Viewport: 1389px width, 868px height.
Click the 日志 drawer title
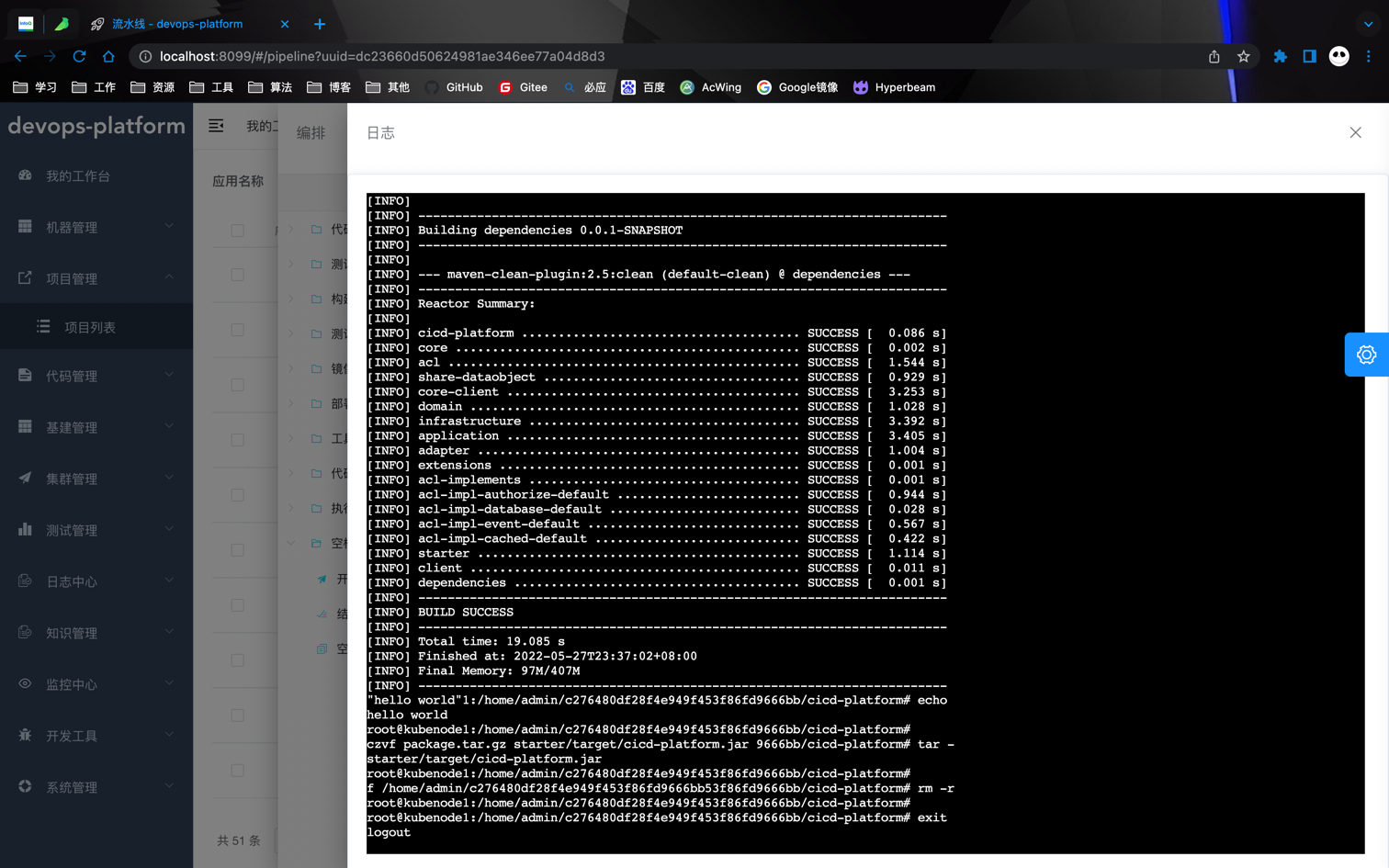380,133
